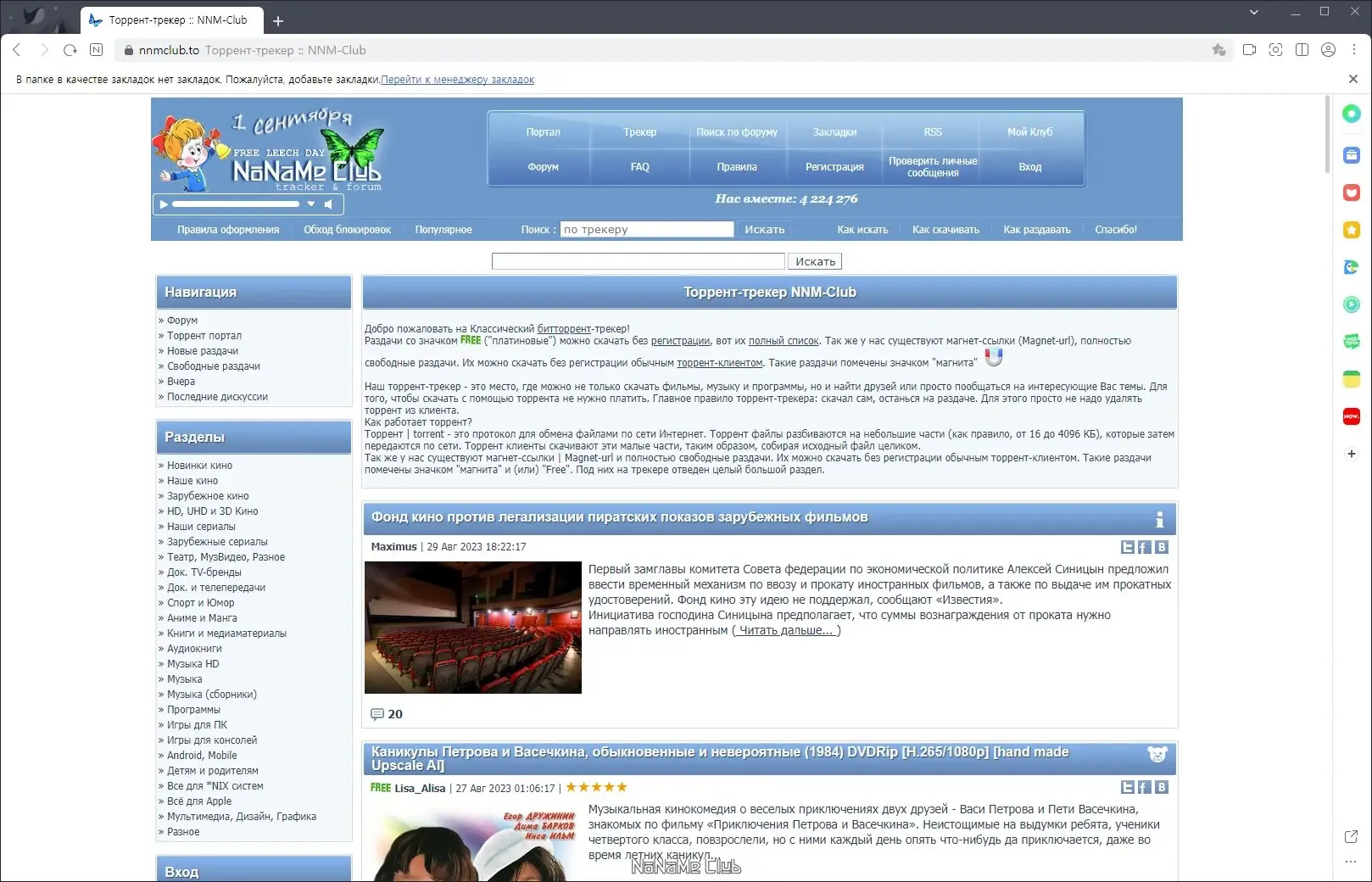Open the 20 comments icon under cinema photo
The image size is (1372, 882).
pos(377,714)
